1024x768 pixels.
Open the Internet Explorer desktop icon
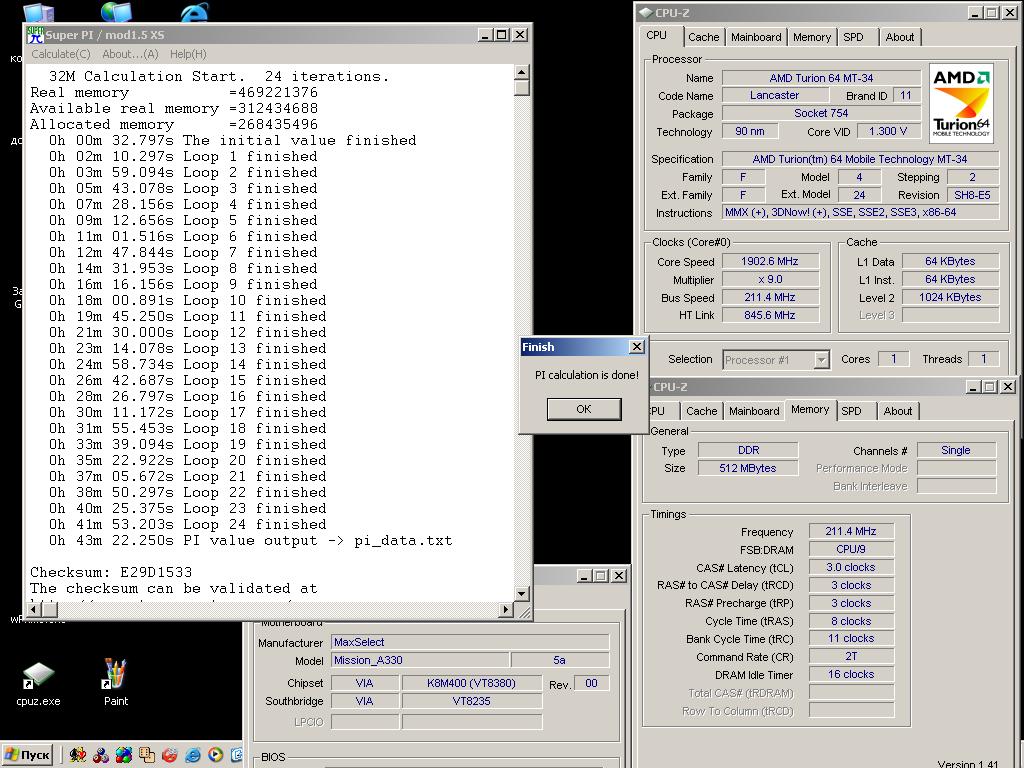[195, 11]
